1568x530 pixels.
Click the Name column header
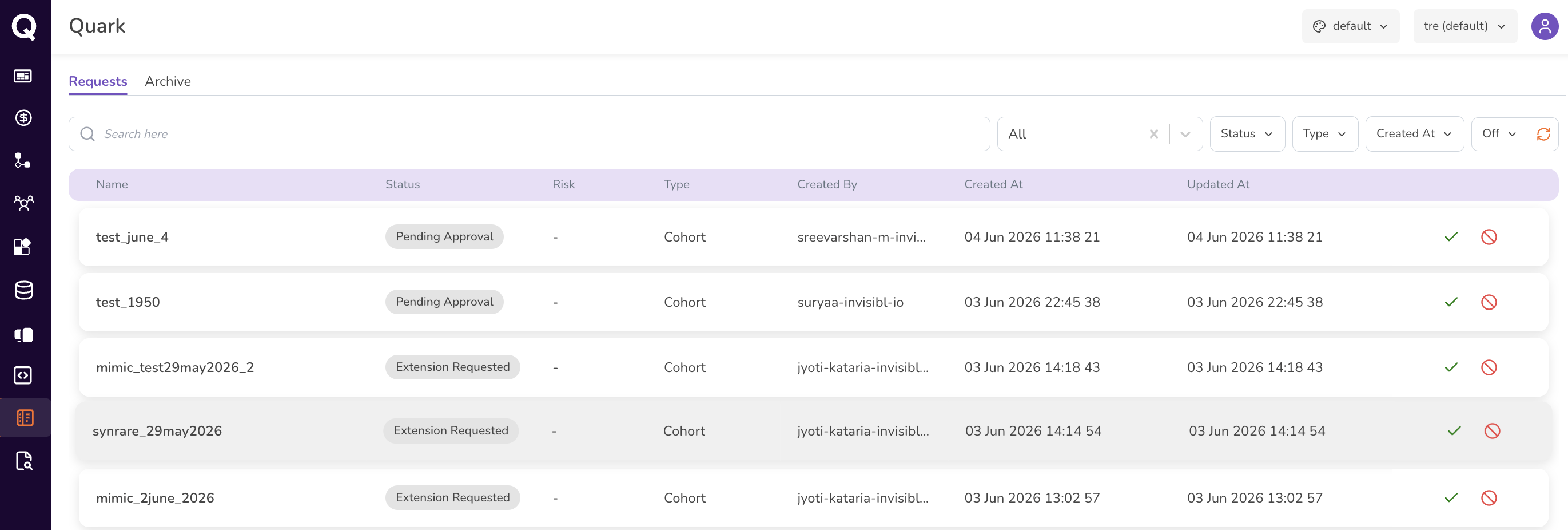click(x=112, y=185)
